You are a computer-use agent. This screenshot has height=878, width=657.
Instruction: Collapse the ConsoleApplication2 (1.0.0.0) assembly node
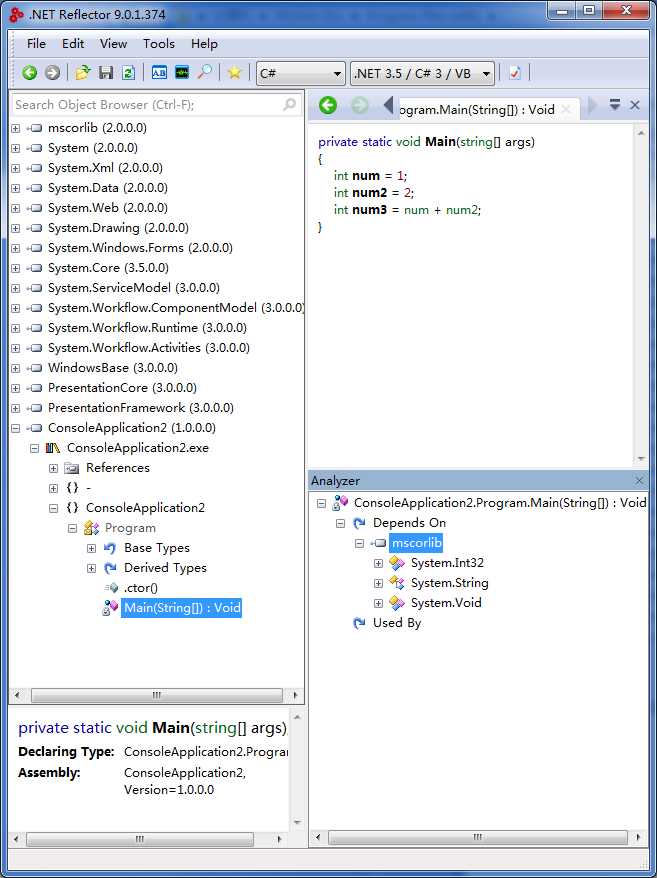[x=16, y=428]
